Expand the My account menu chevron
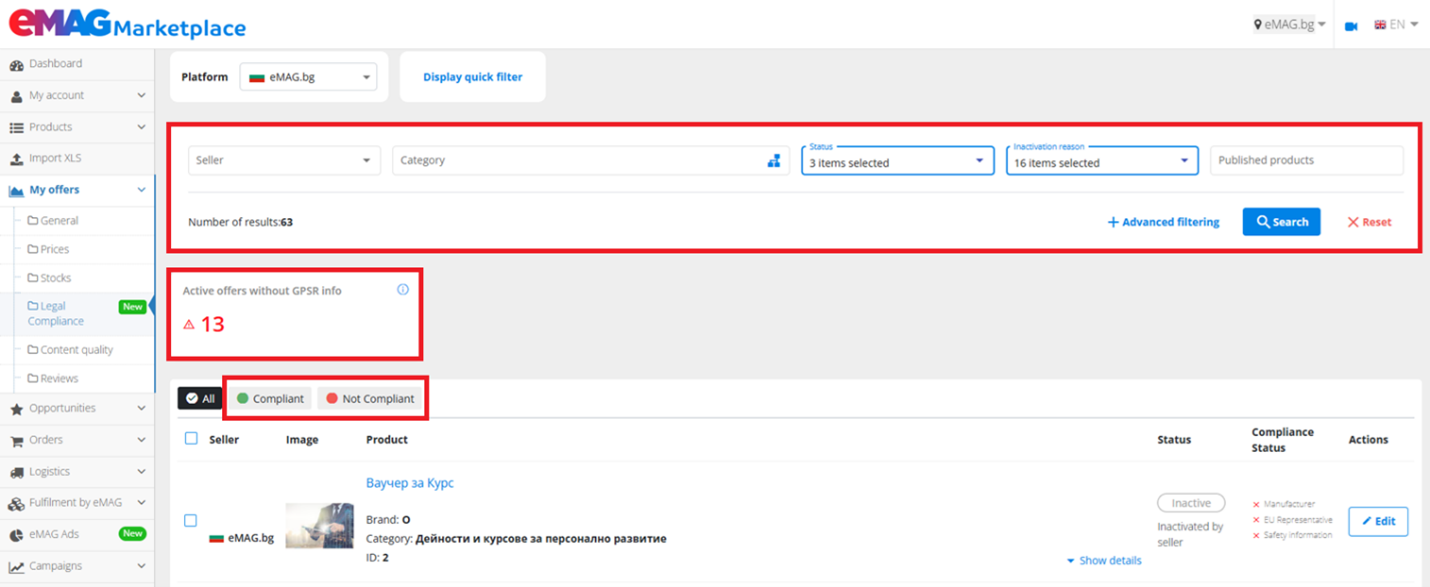This screenshot has height=587, width=1430. (x=141, y=96)
